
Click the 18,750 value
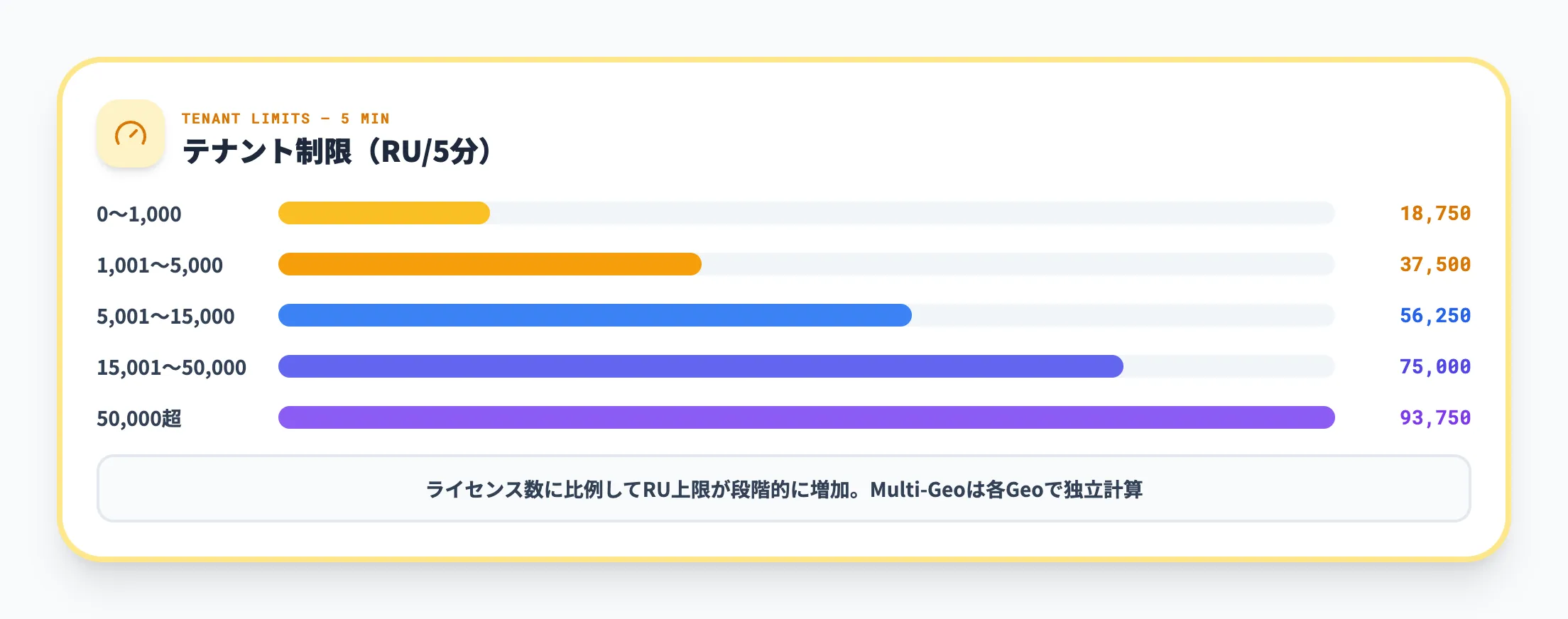[x=1434, y=213]
